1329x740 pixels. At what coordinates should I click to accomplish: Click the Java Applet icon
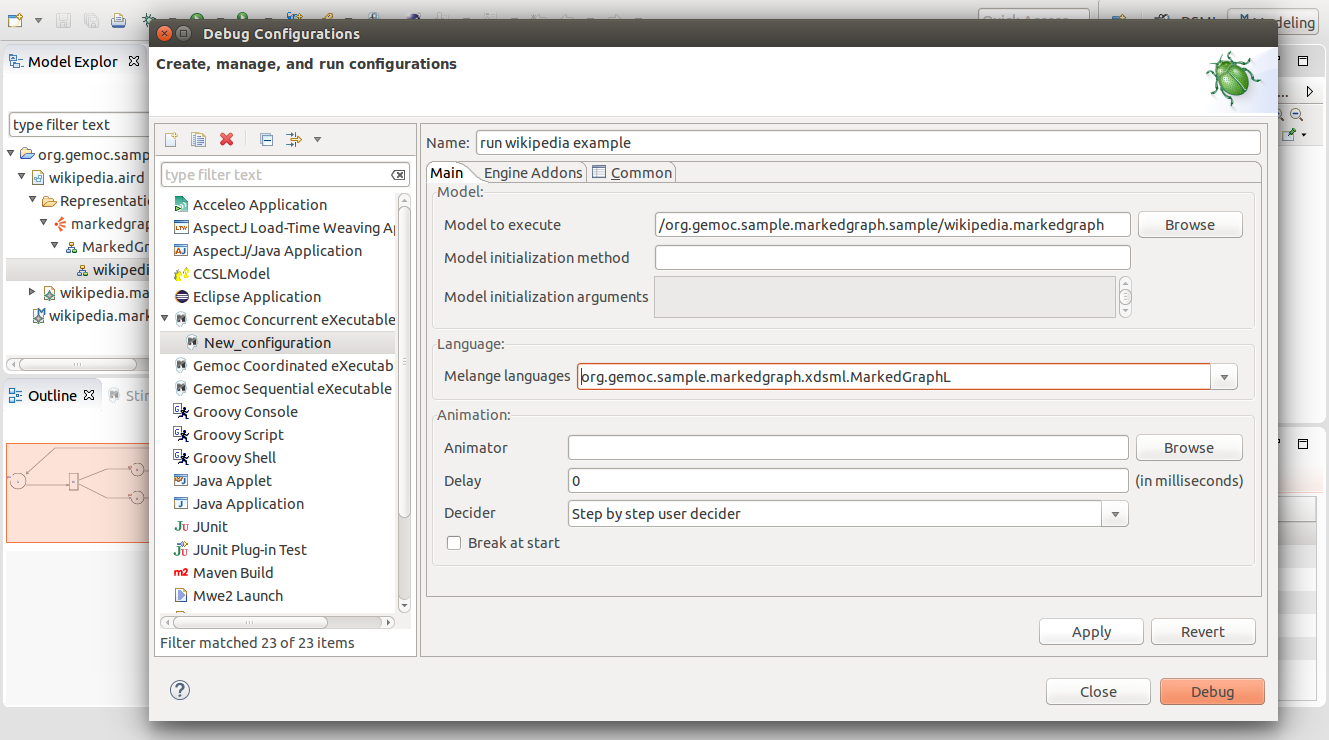click(181, 480)
